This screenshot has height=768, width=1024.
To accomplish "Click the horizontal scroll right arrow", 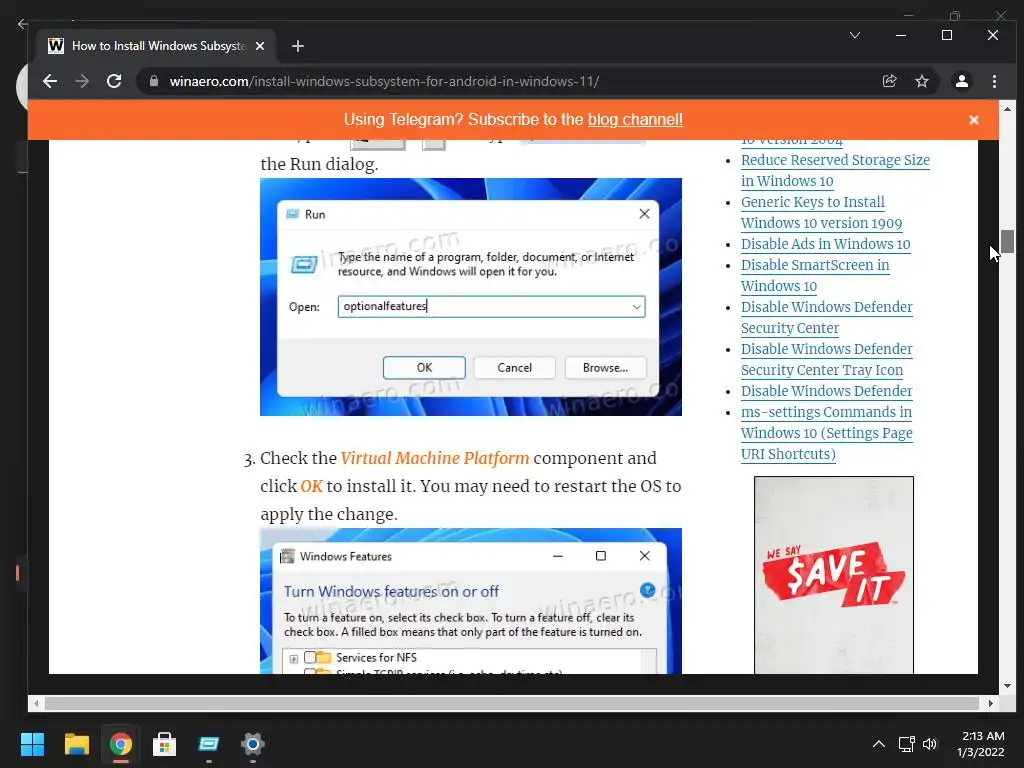I will pyautogui.click(x=991, y=703).
